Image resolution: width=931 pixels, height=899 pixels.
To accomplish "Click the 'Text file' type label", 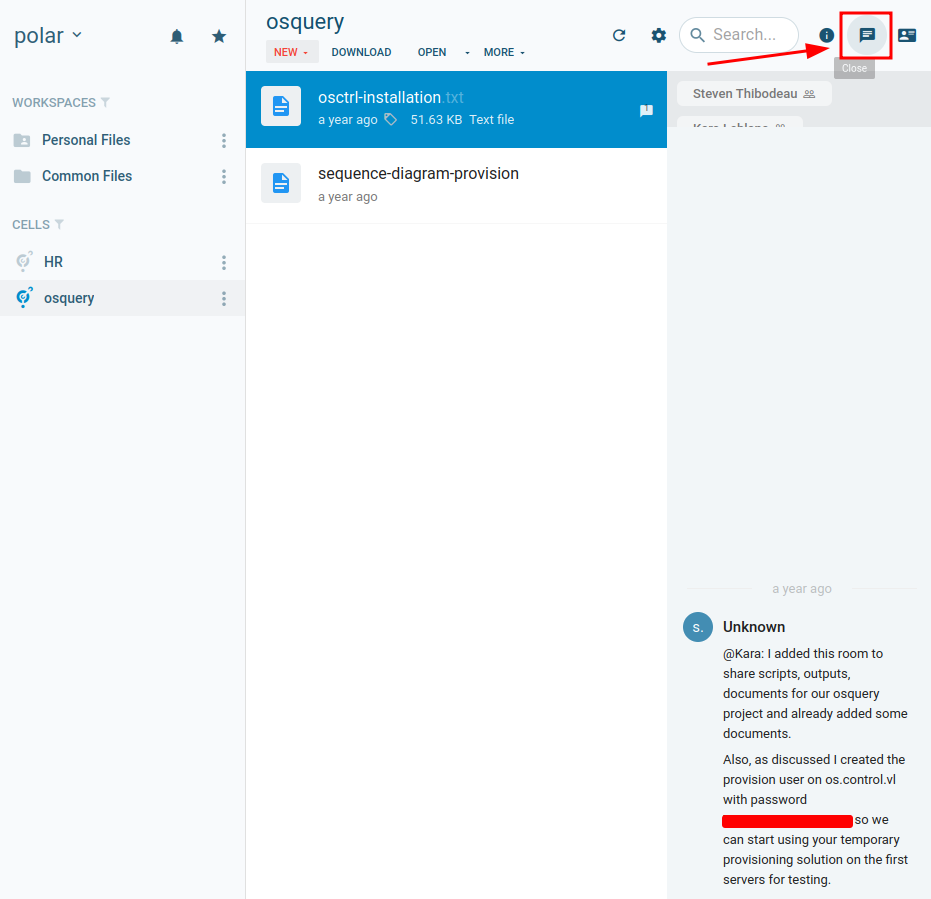I will click(x=492, y=119).
